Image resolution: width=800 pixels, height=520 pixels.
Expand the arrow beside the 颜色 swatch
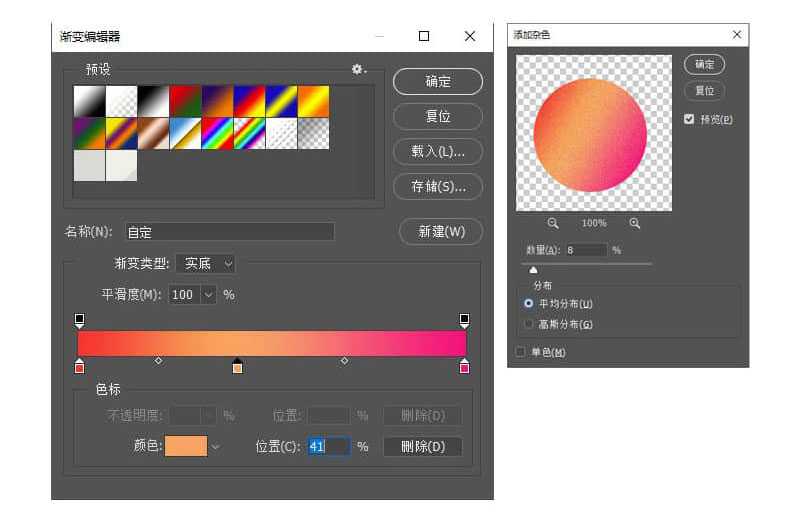215,446
